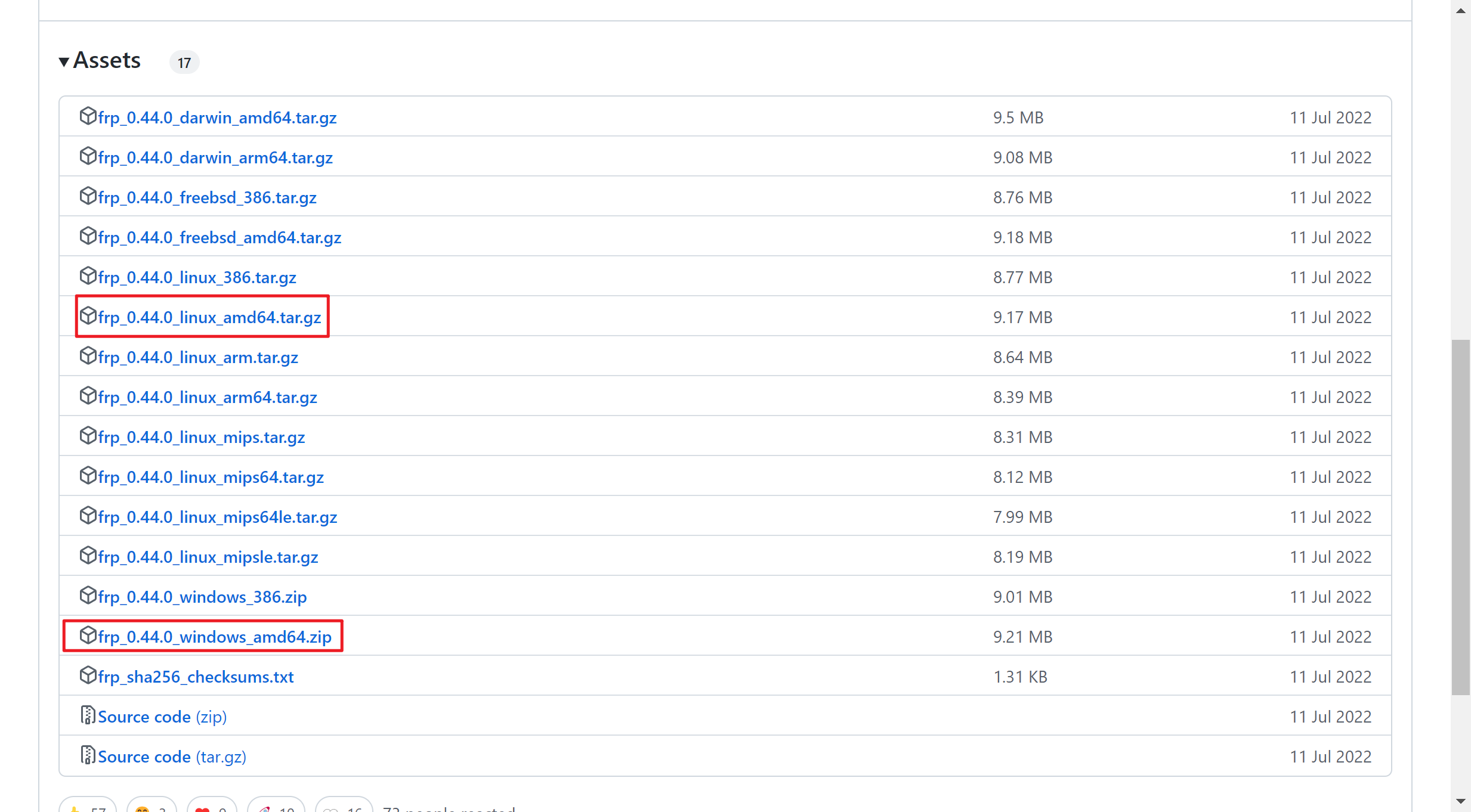
Task: Click package icon beside frp_0.44.0_windows_amd64.zip
Action: 88,635
